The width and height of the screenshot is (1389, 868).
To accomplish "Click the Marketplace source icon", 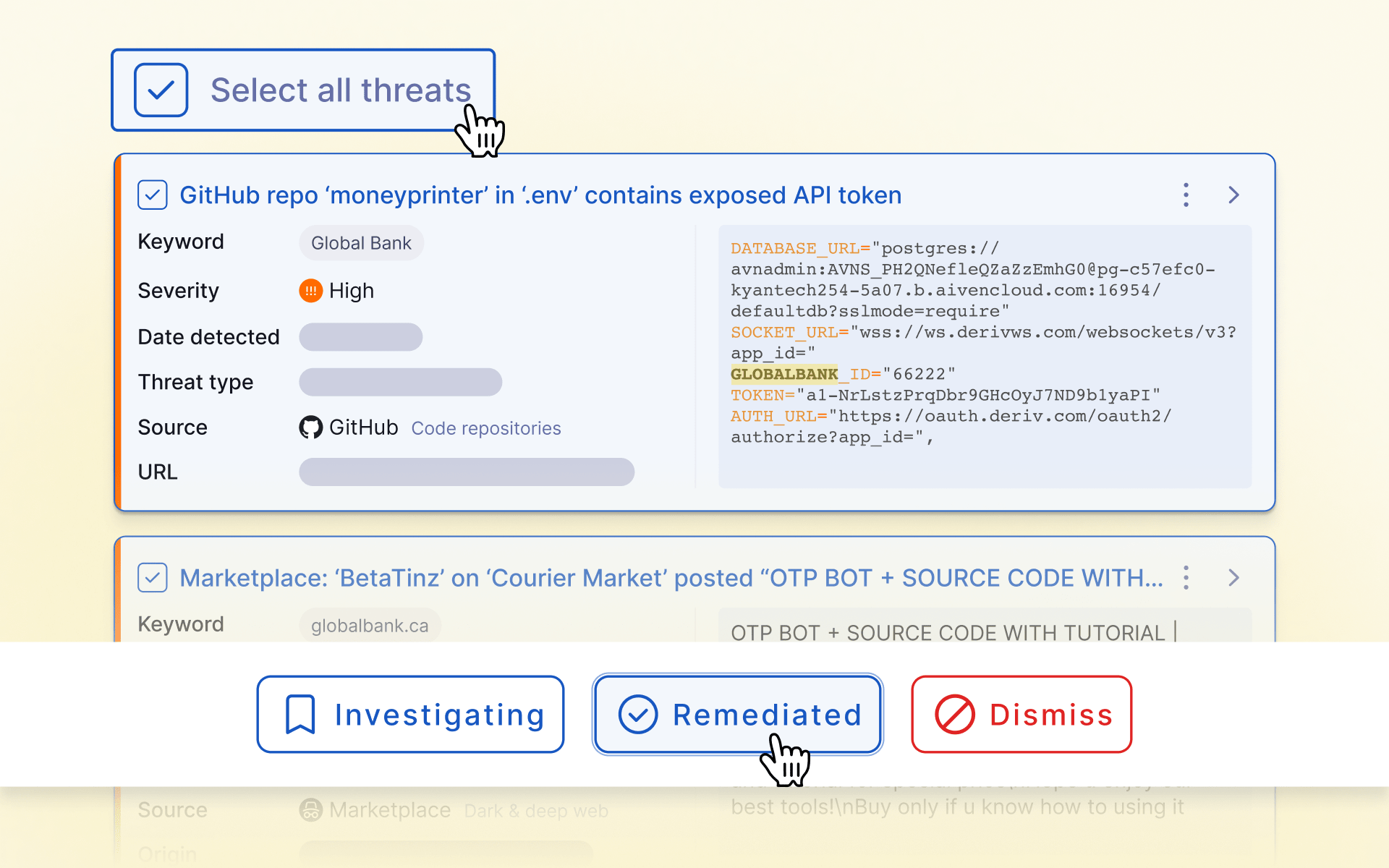I will pos(311,810).
